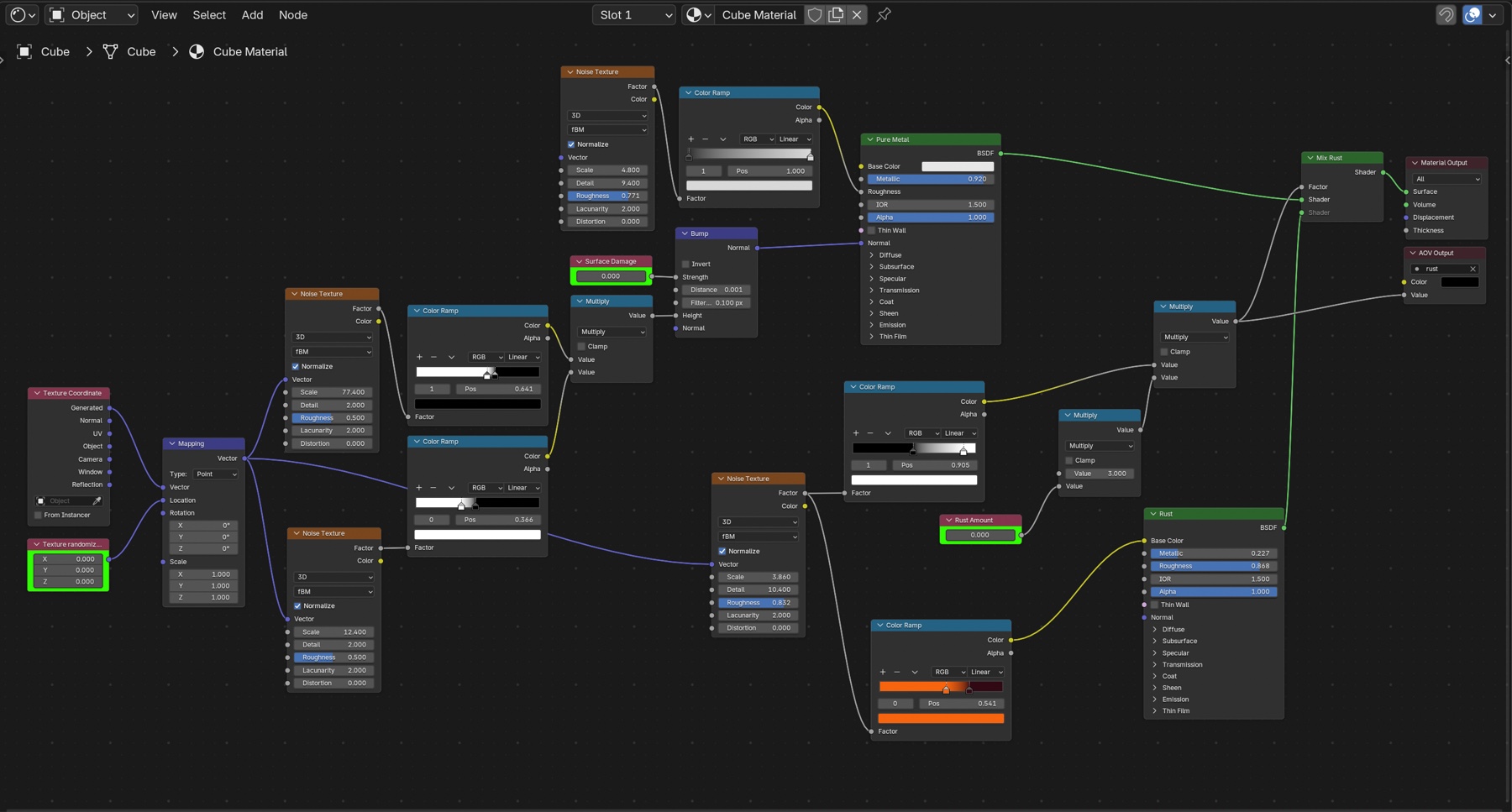Open Mapping node Type Point dropdown
The width and height of the screenshot is (1512, 812).
click(x=216, y=474)
